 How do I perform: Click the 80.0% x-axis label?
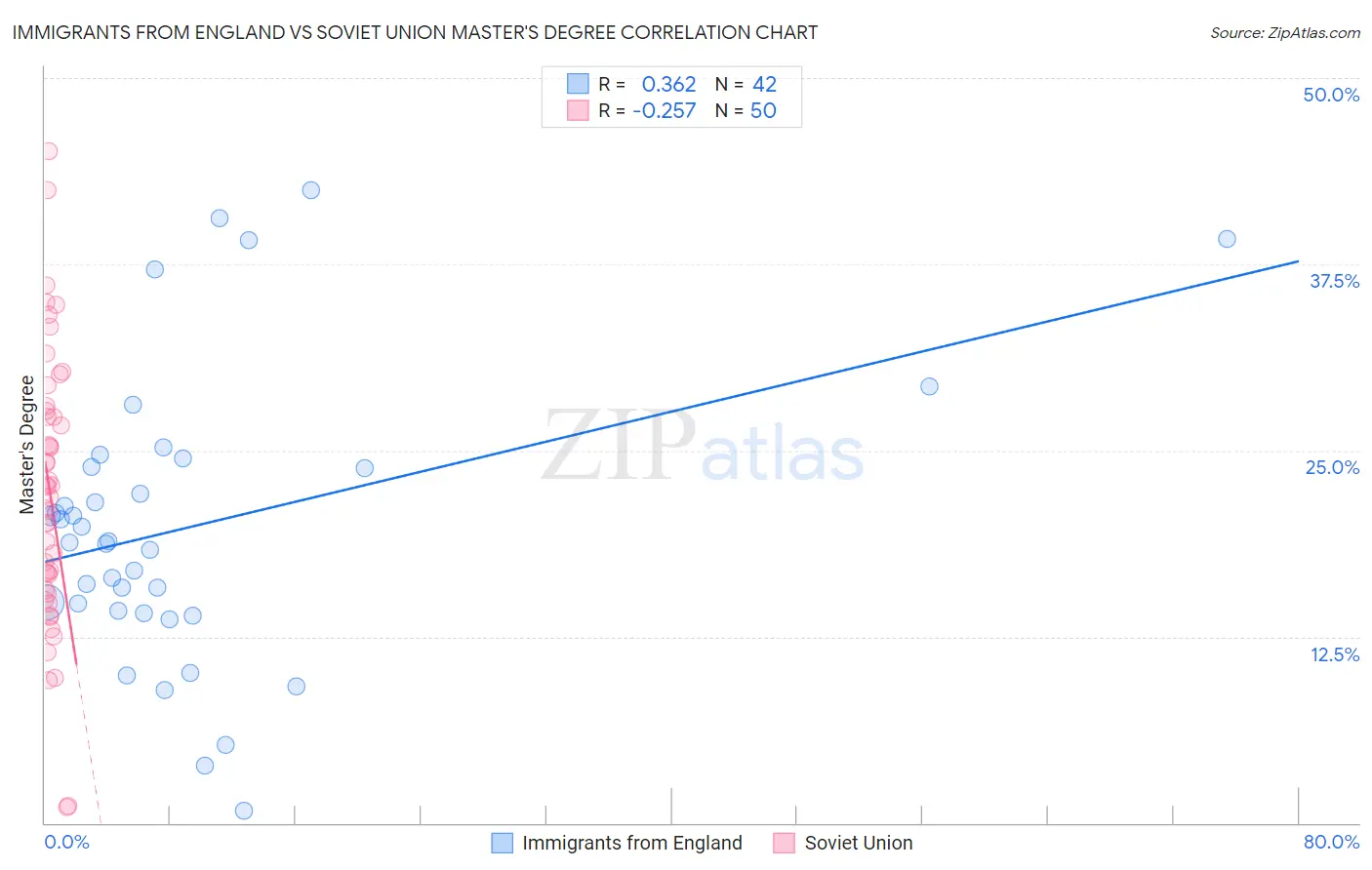(1330, 842)
